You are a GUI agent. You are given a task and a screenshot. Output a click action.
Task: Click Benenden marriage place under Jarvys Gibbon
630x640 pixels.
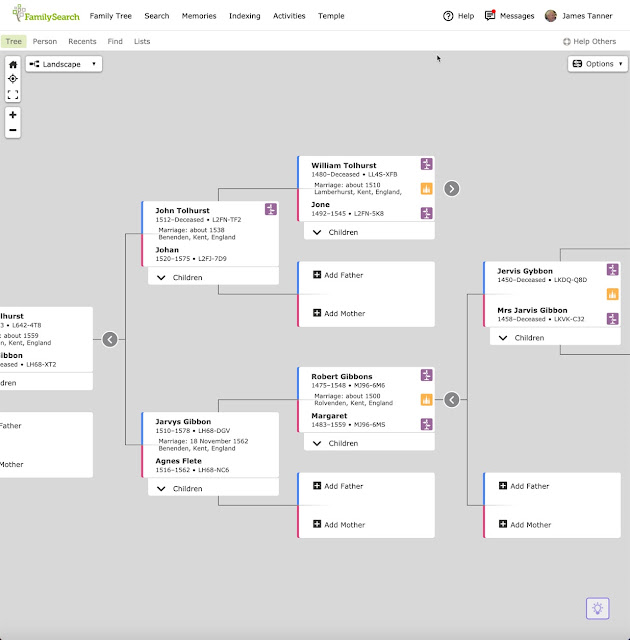(x=197, y=448)
